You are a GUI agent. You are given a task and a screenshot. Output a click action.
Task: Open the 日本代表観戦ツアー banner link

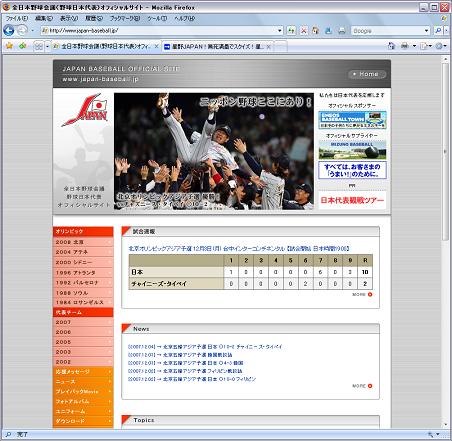352,200
